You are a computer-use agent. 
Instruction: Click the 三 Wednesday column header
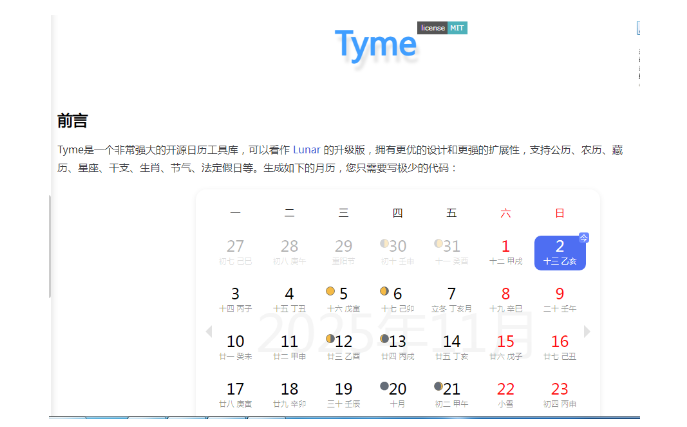point(344,213)
